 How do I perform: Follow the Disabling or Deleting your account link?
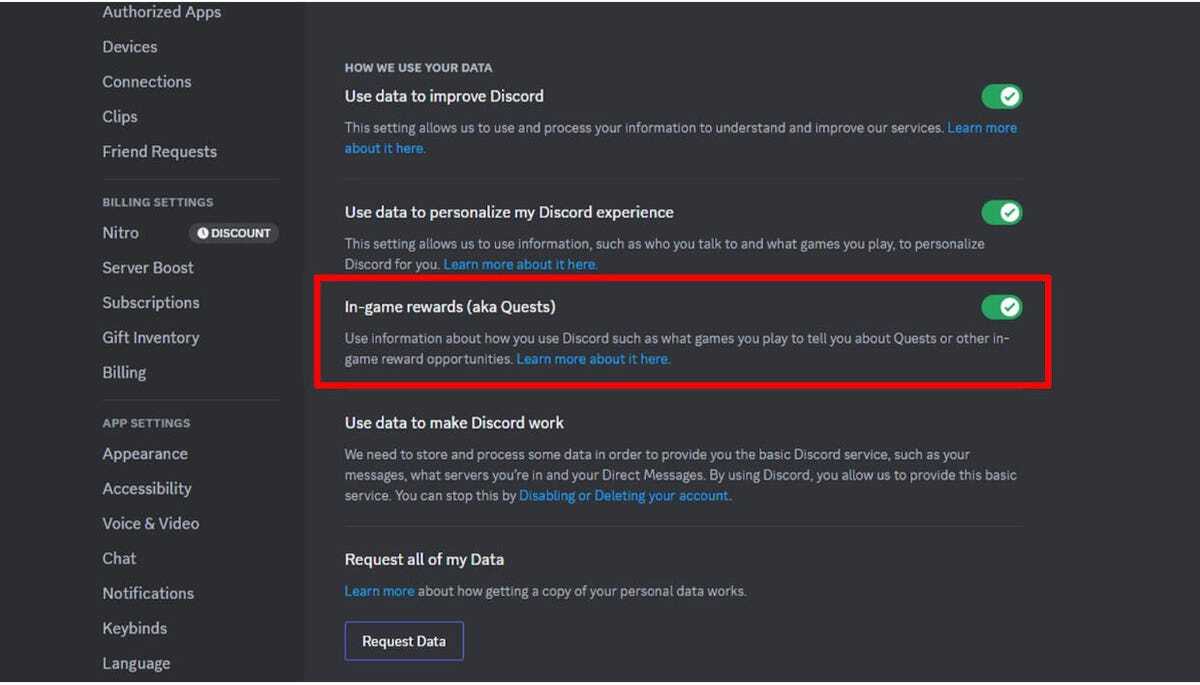624,496
